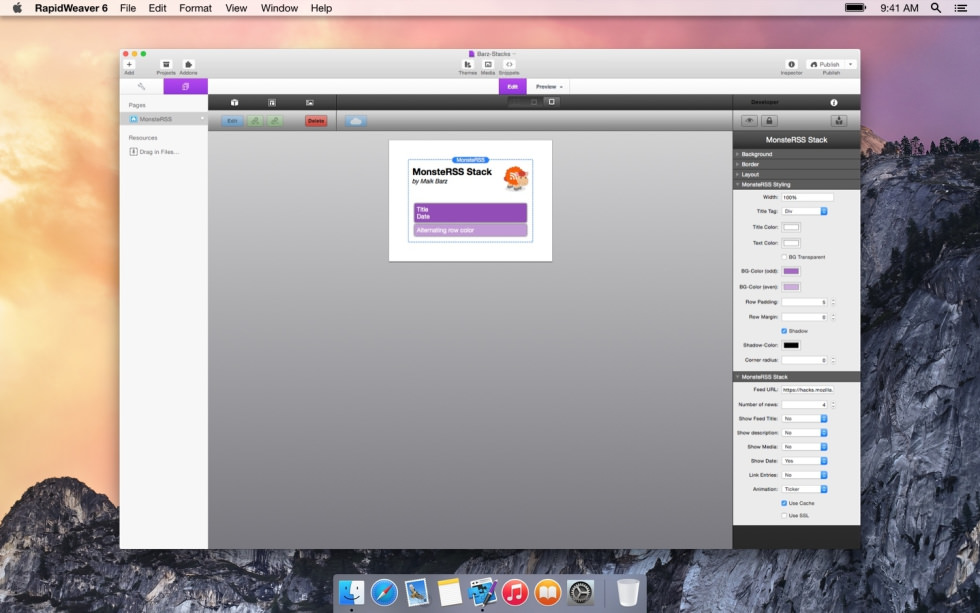
Task: Switch to the purple Edit mode tab
Action: (512, 86)
